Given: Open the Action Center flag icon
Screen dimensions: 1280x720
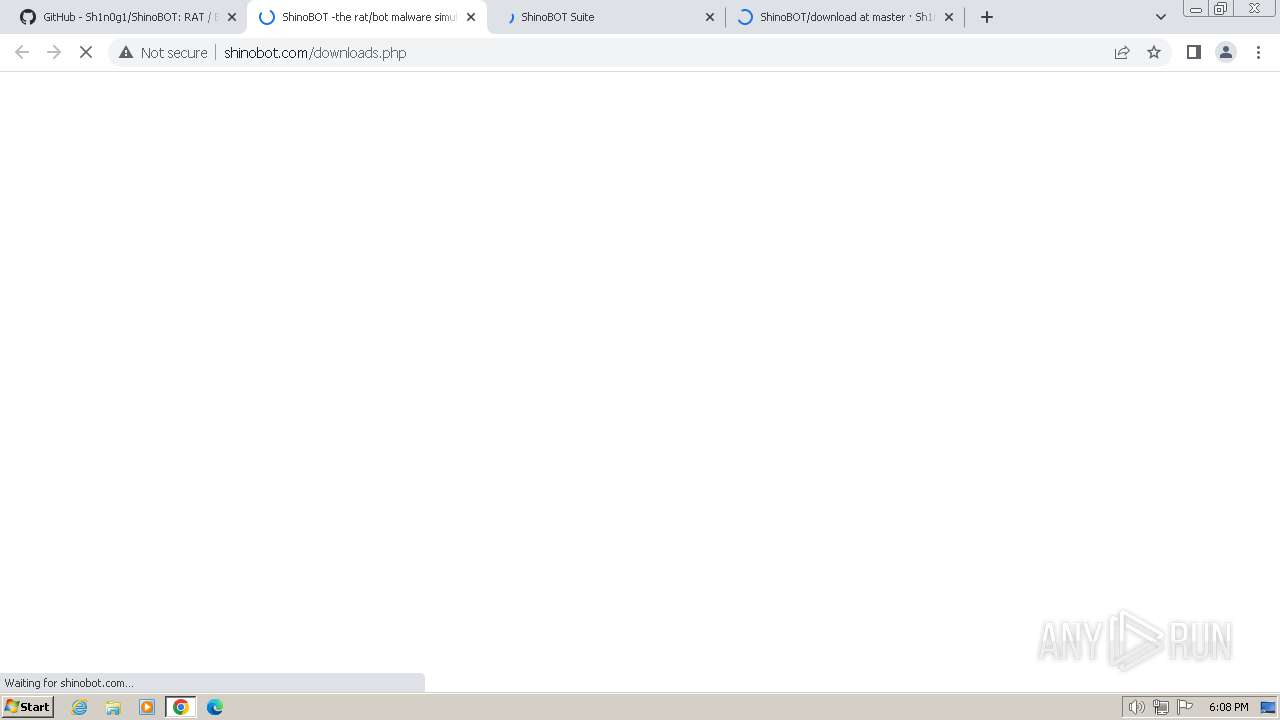Looking at the screenshot, I should 1185,707.
